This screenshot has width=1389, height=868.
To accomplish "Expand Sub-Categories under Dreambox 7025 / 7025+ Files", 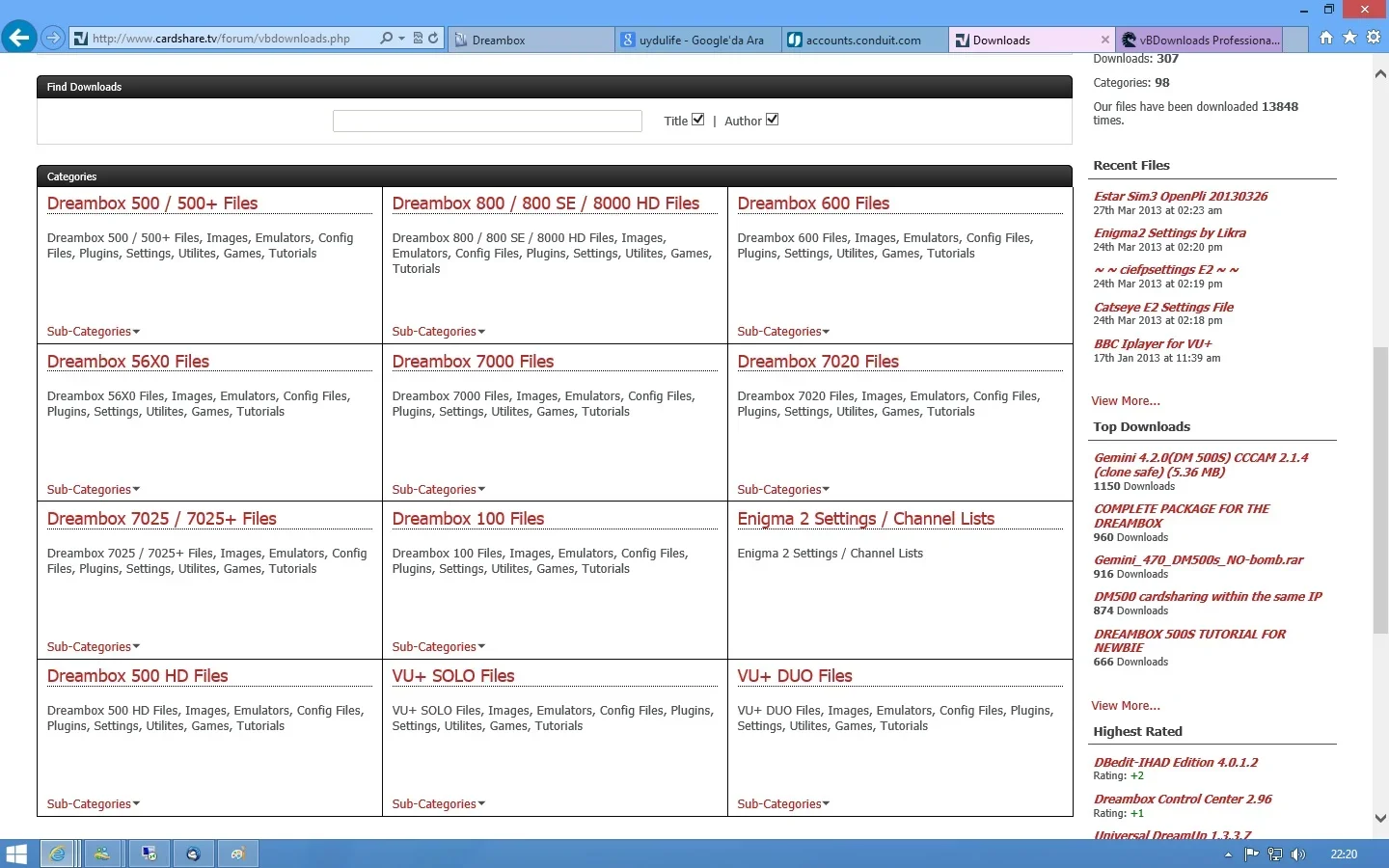I will (x=94, y=647).
